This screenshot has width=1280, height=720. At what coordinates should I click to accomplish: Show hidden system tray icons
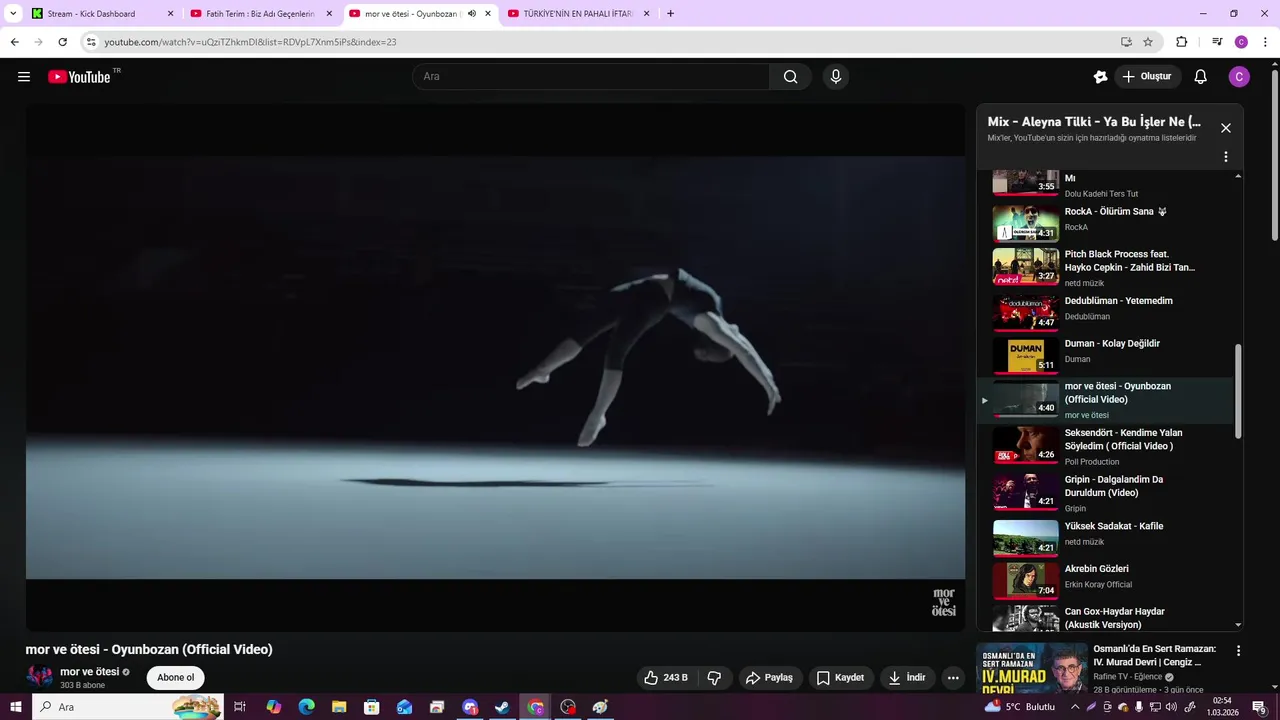point(1075,707)
